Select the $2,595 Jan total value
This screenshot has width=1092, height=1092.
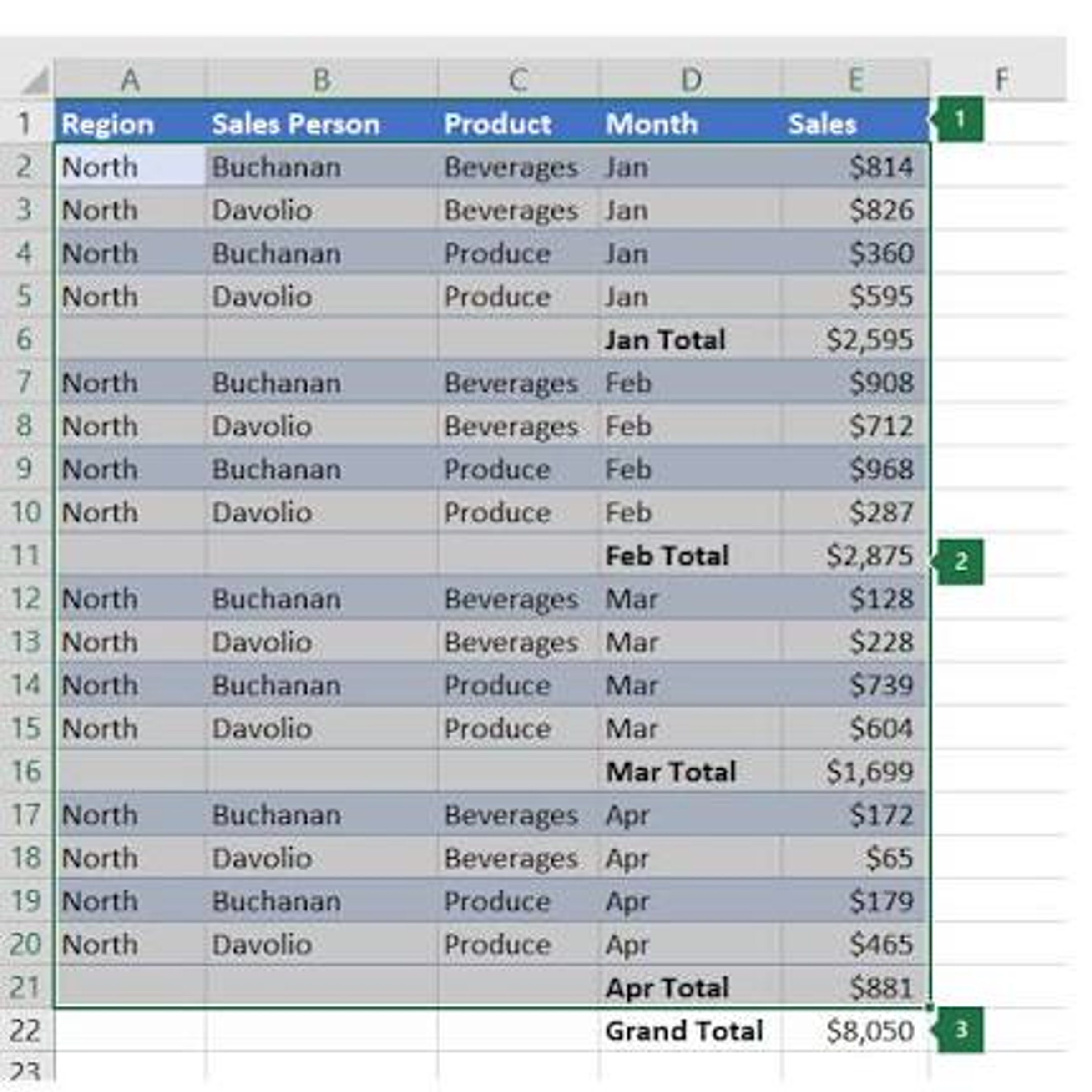click(x=856, y=339)
